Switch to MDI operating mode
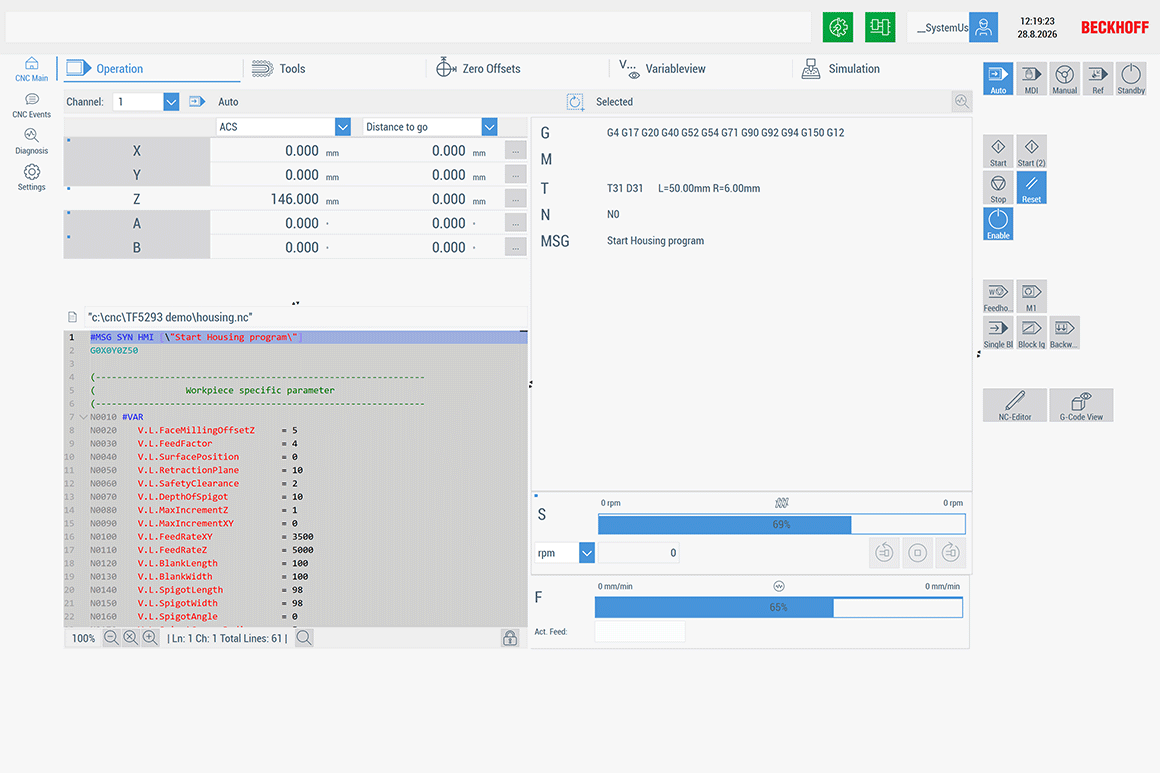The height and width of the screenshot is (773, 1160). (x=1031, y=78)
